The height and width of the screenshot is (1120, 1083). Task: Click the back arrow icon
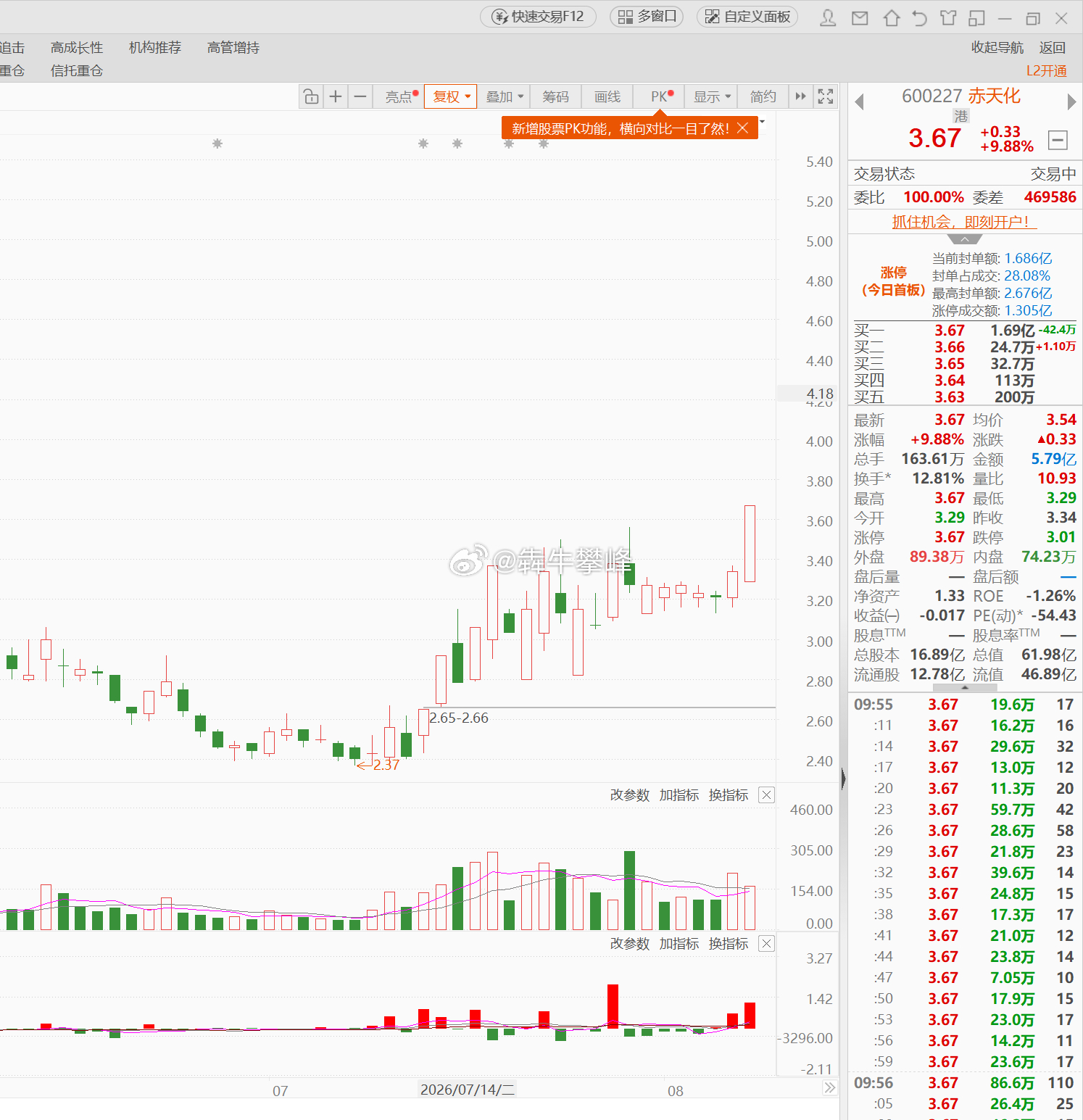pyautogui.click(x=919, y=17)
